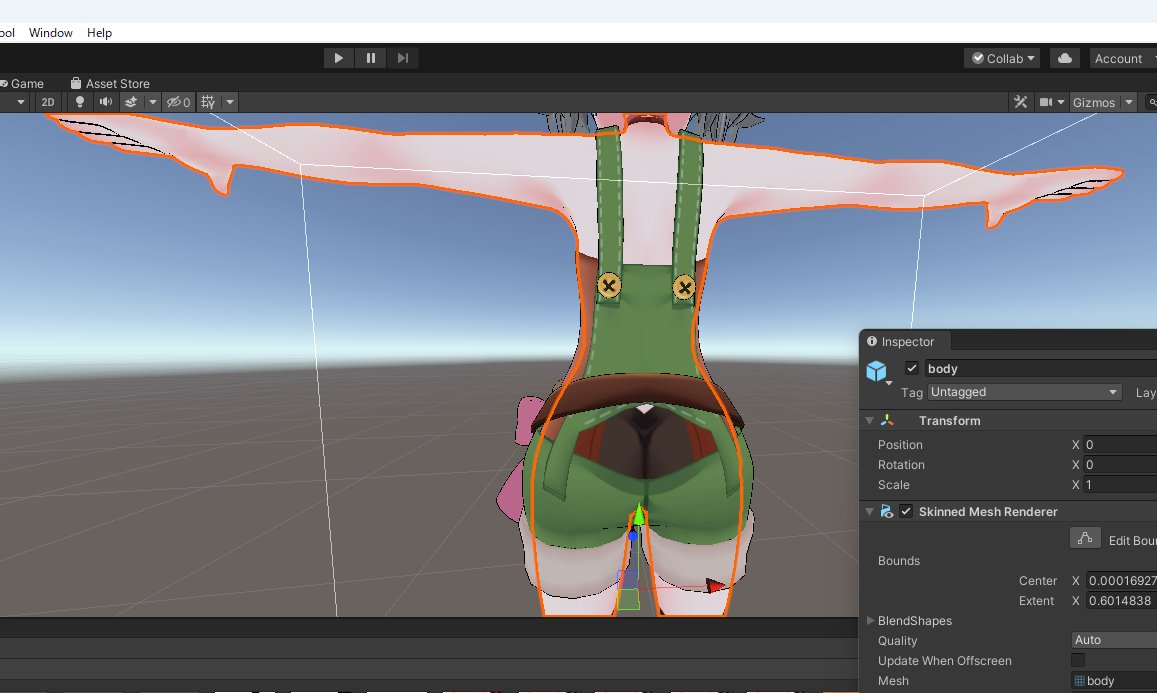Open the Tag dropdown showing Untagged
This screenshot has width=1157, height=693.
pyautogui.click(x=1024, y=392)
